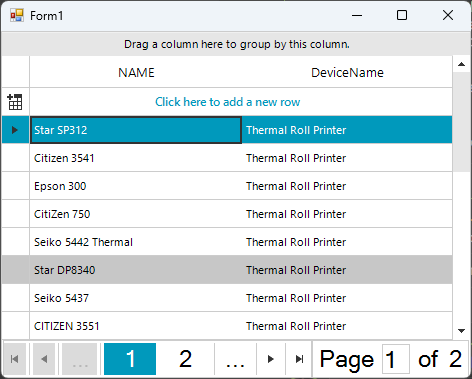Jump to last page with pager icon
This screenshot has height=379, width=472.
coord(299,359)
